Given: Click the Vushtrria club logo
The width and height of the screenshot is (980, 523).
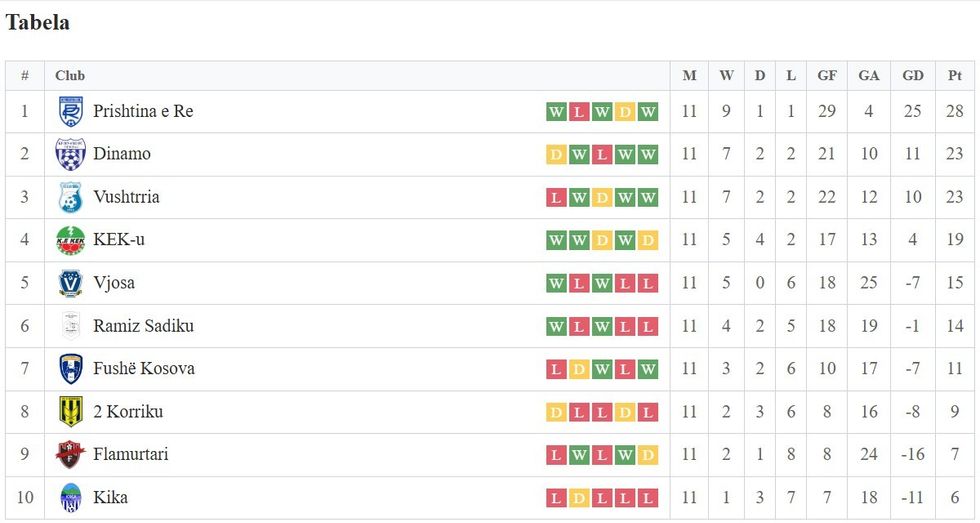Looking at the screenshot, I should (x=70, y=198).
